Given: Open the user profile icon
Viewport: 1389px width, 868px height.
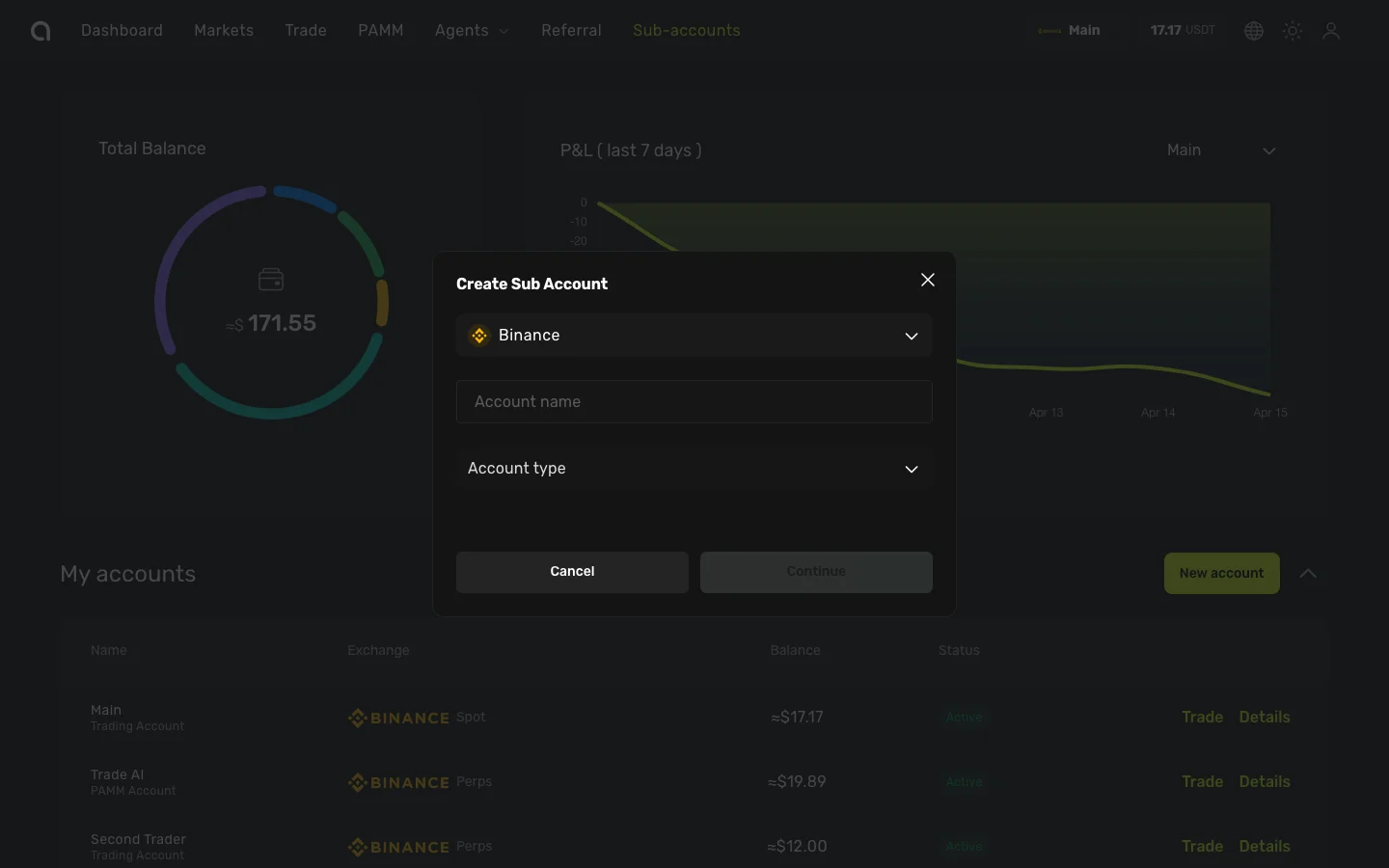Looking at the screenshot, I should tap(1331, 31).
